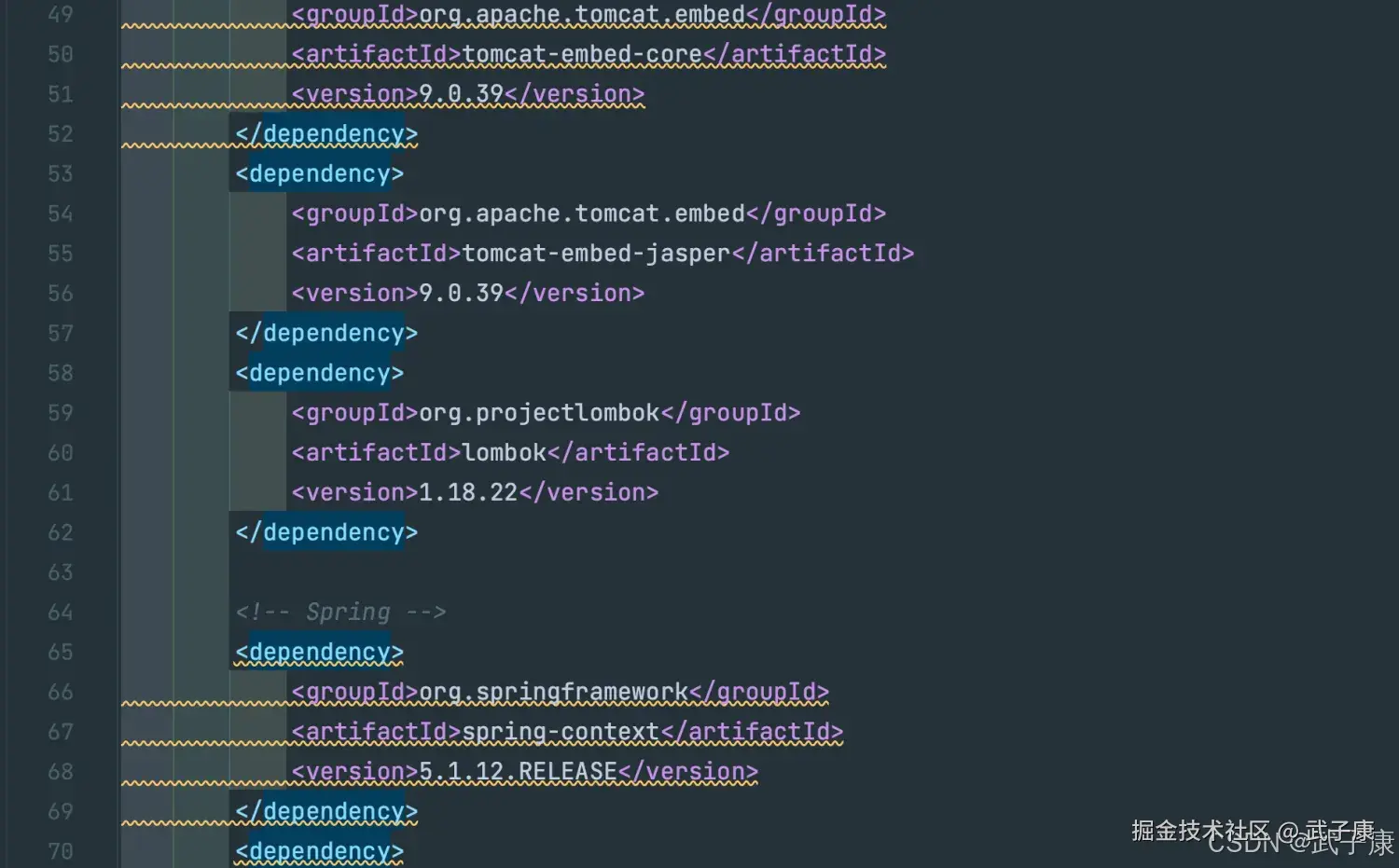Click line number 51 in the gutter

point(61,95)
